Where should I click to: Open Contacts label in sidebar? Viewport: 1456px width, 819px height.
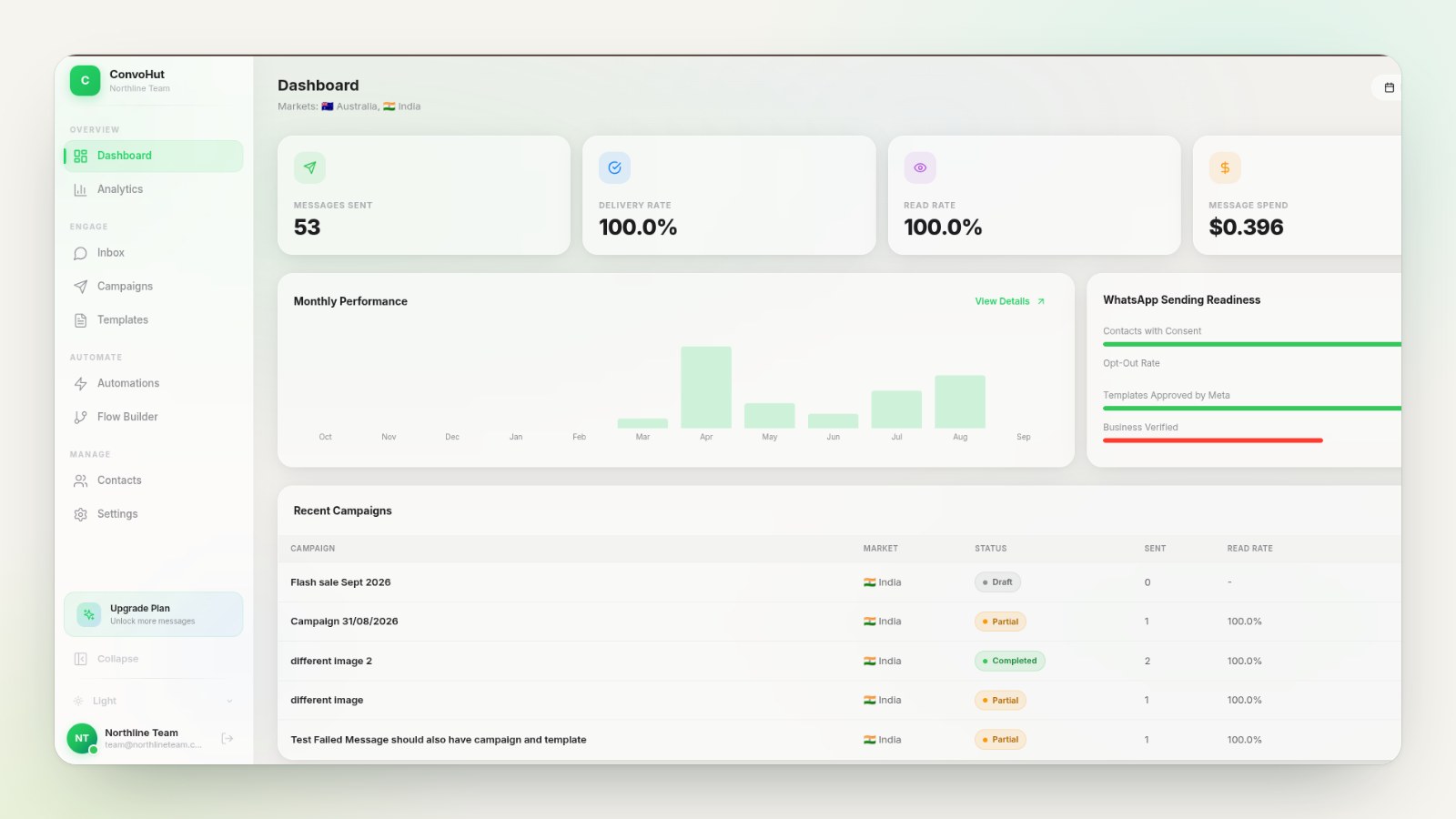click(119, 480)
